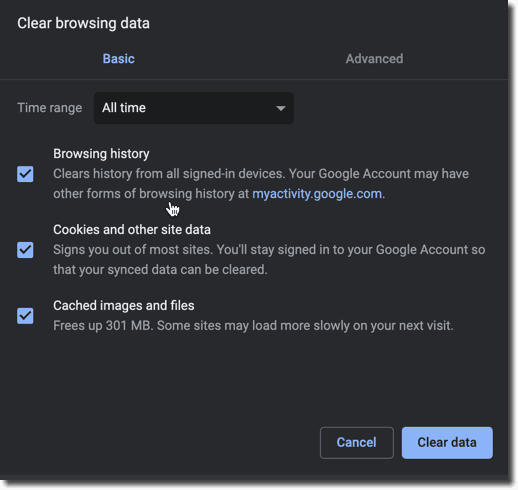Click 'that your synced data can be cleared' text
518x490 pixels.
click(x=160, y=270)
